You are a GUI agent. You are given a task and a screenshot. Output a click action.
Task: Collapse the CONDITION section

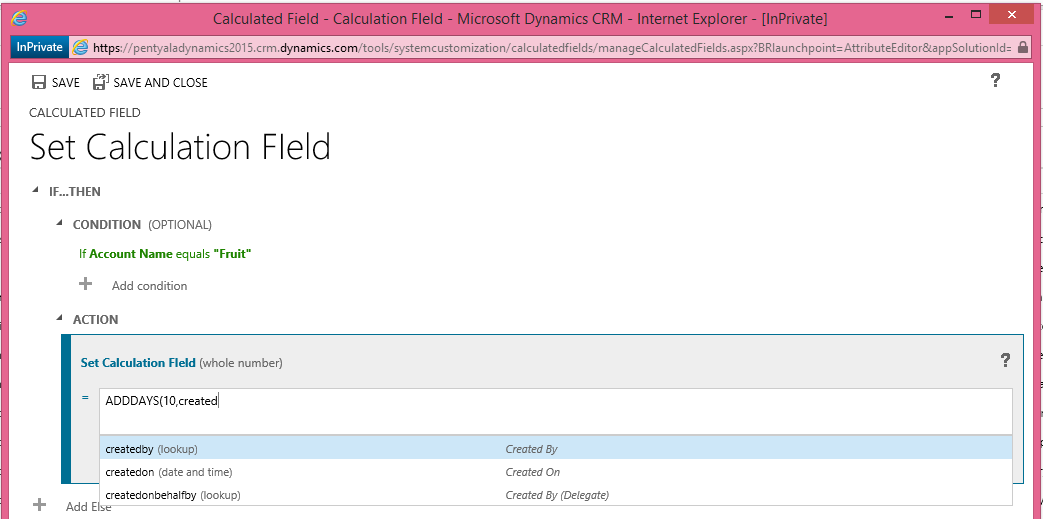[x=60, y=225]
